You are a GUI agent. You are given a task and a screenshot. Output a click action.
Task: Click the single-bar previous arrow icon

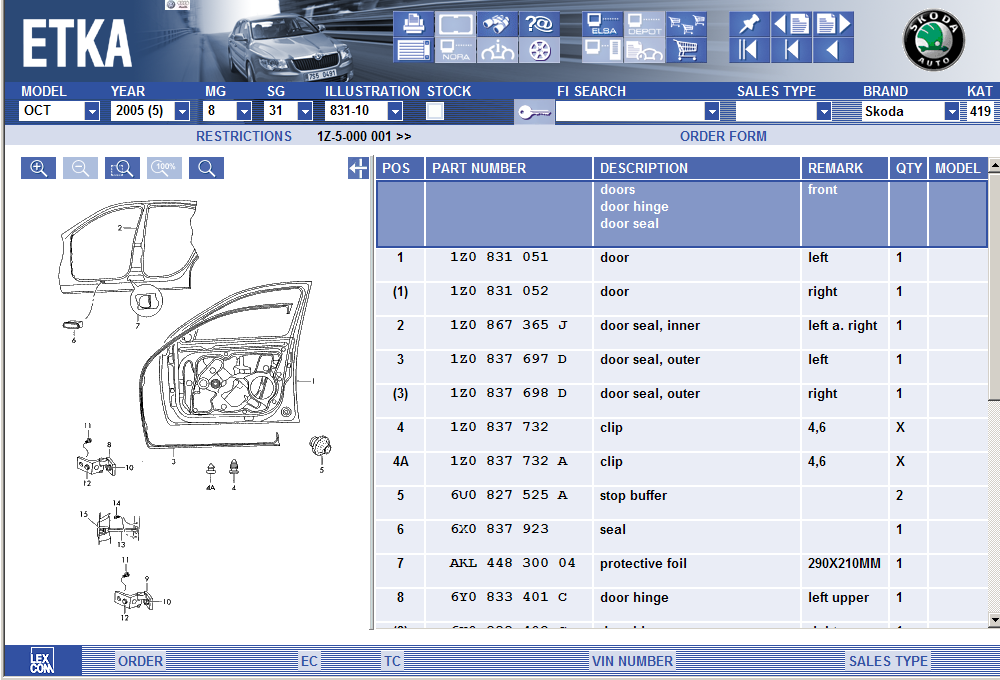(791, 50)
